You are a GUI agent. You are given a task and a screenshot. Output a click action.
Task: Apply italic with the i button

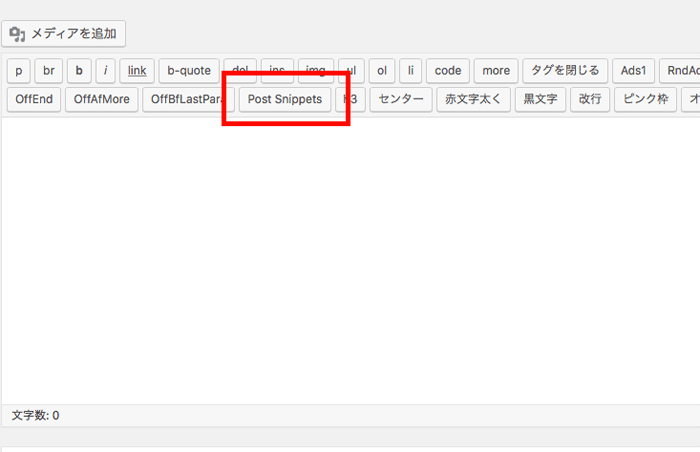coord(105,71)
